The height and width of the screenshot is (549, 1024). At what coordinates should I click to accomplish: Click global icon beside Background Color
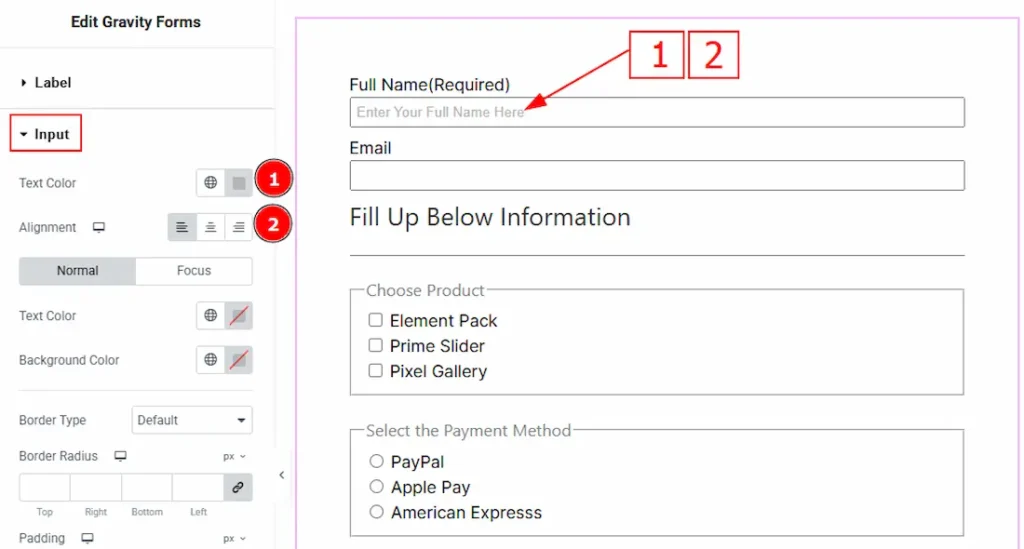(x=210, y=360)
